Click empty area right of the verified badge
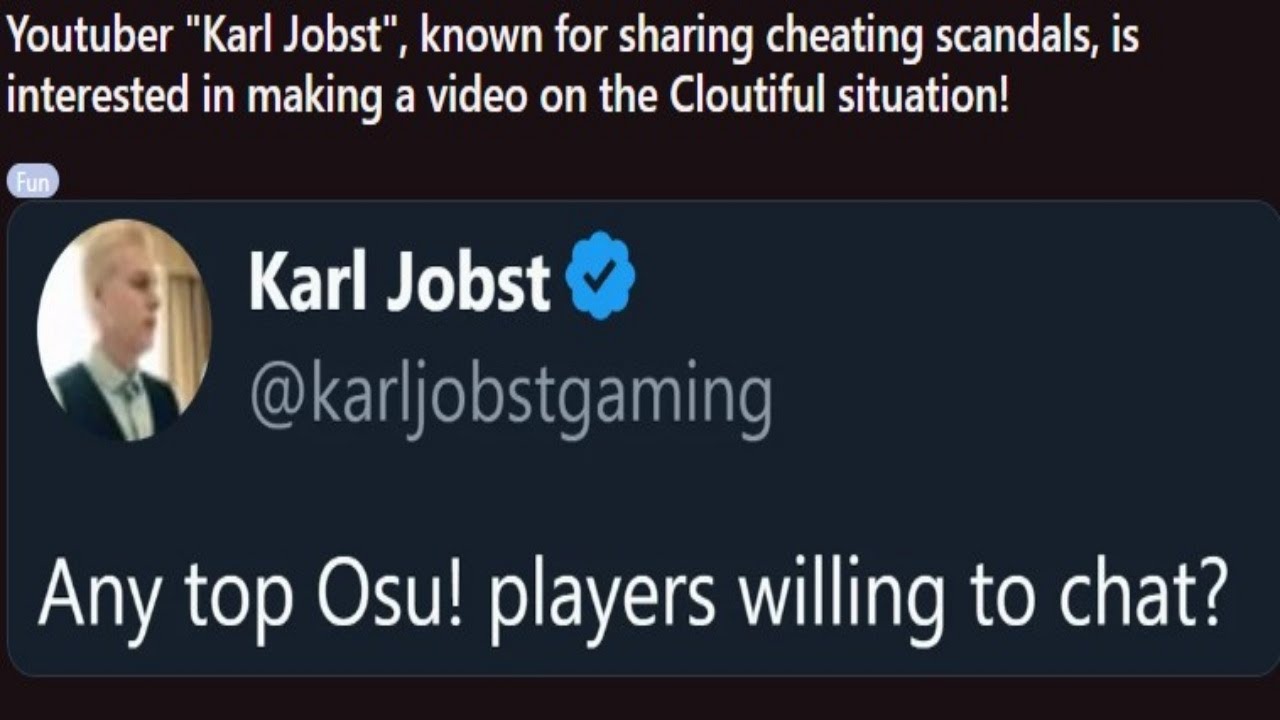The image size is (1280, 720). click(900, 280)
